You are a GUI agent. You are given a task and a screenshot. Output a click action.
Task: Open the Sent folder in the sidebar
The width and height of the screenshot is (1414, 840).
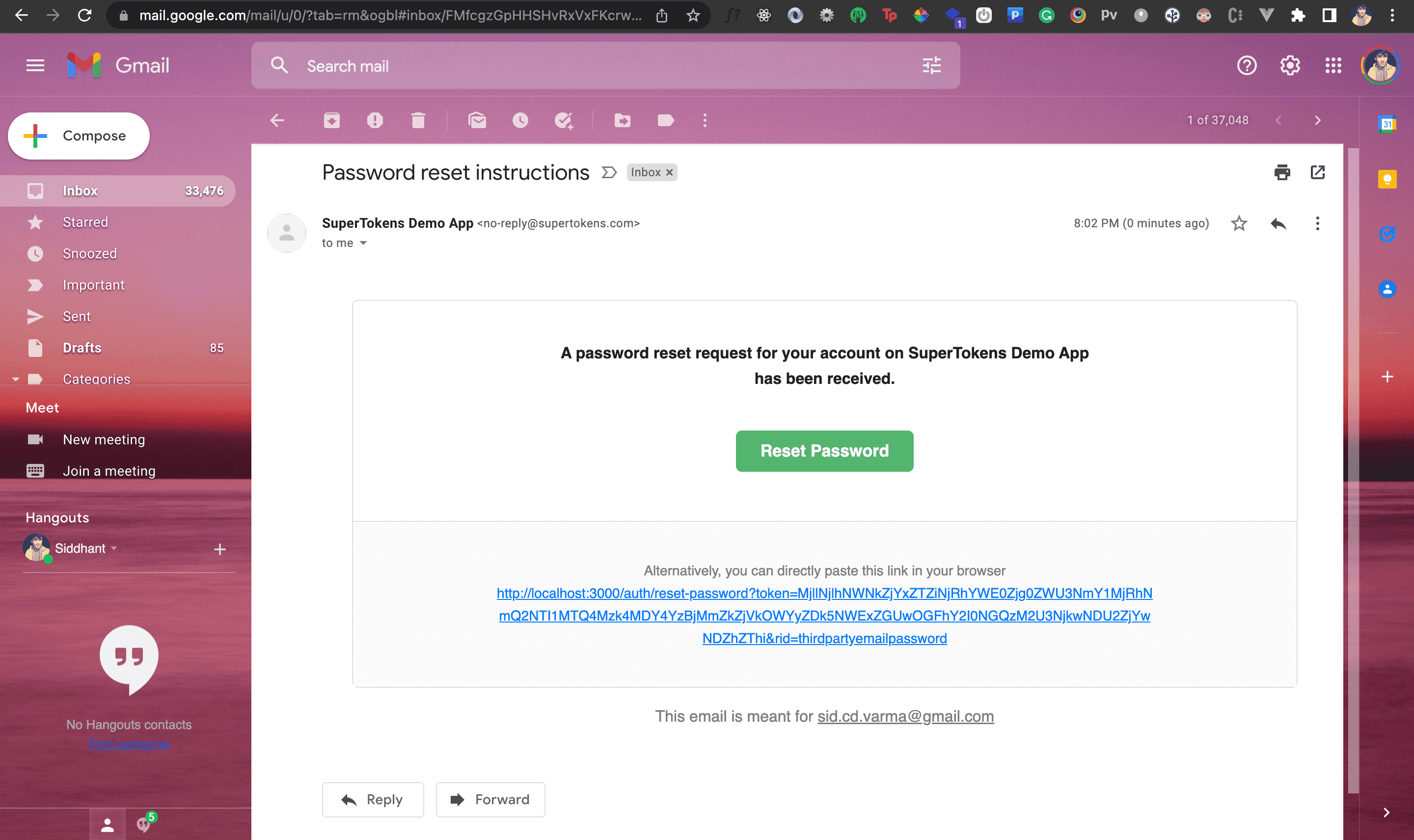tap(77, 317)
